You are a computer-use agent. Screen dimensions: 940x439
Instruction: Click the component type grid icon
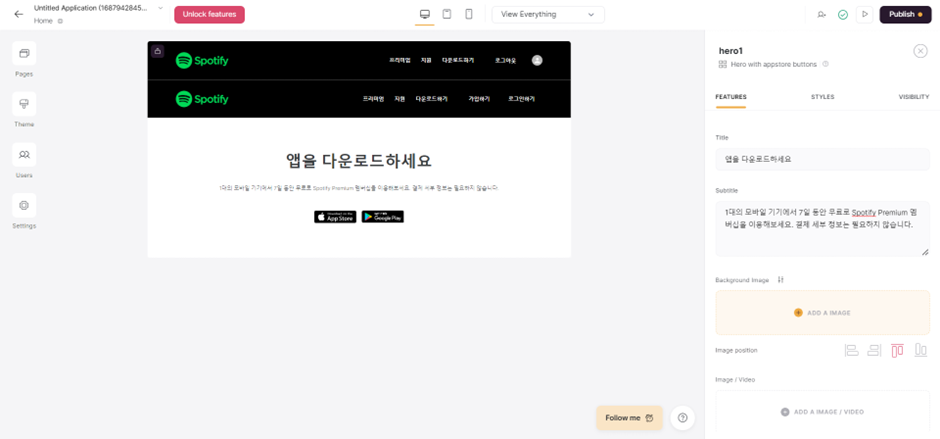(722, 64)
